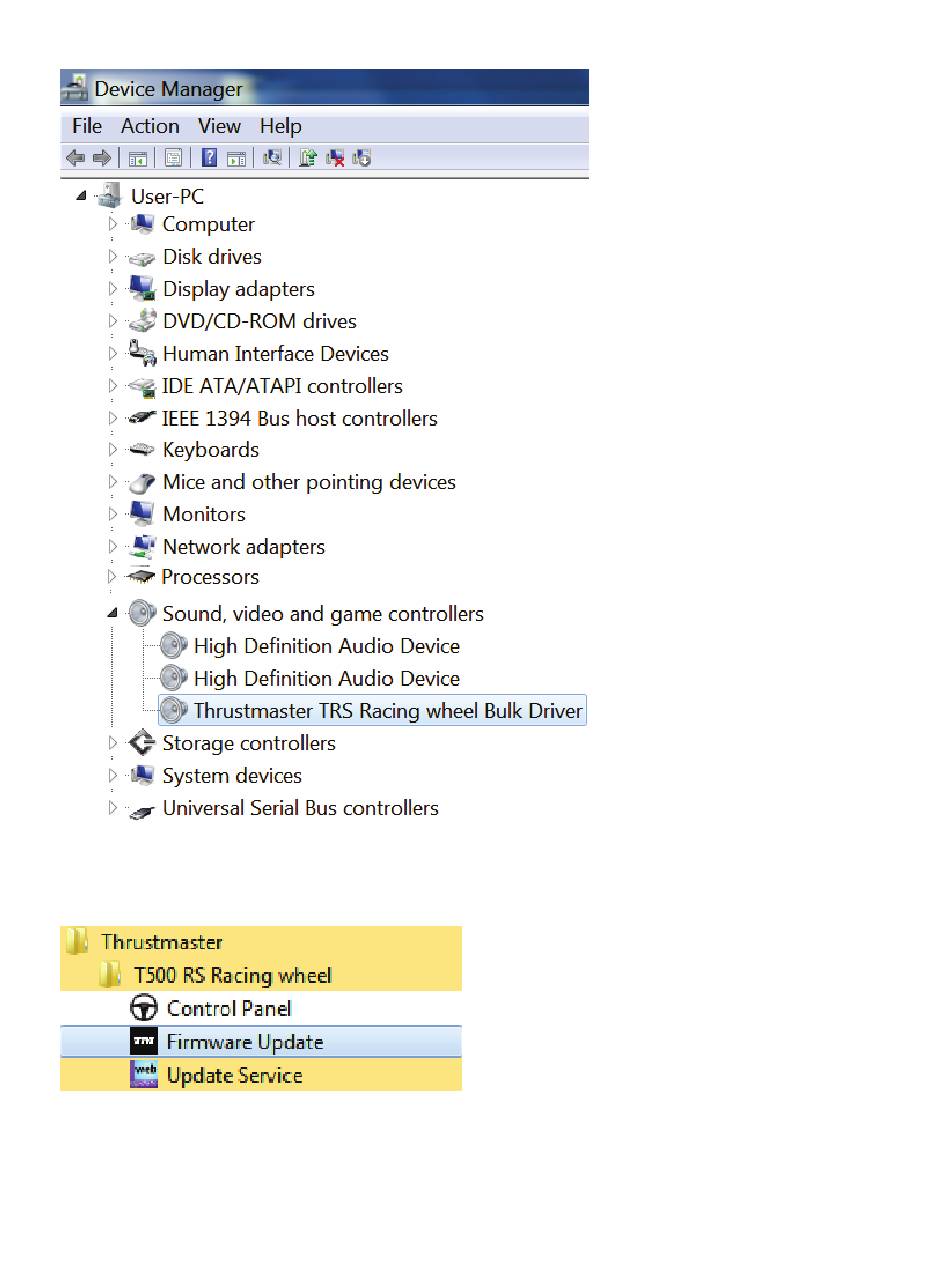
Task: Click the Human Interface Devices icon
Action: point(143,353)
